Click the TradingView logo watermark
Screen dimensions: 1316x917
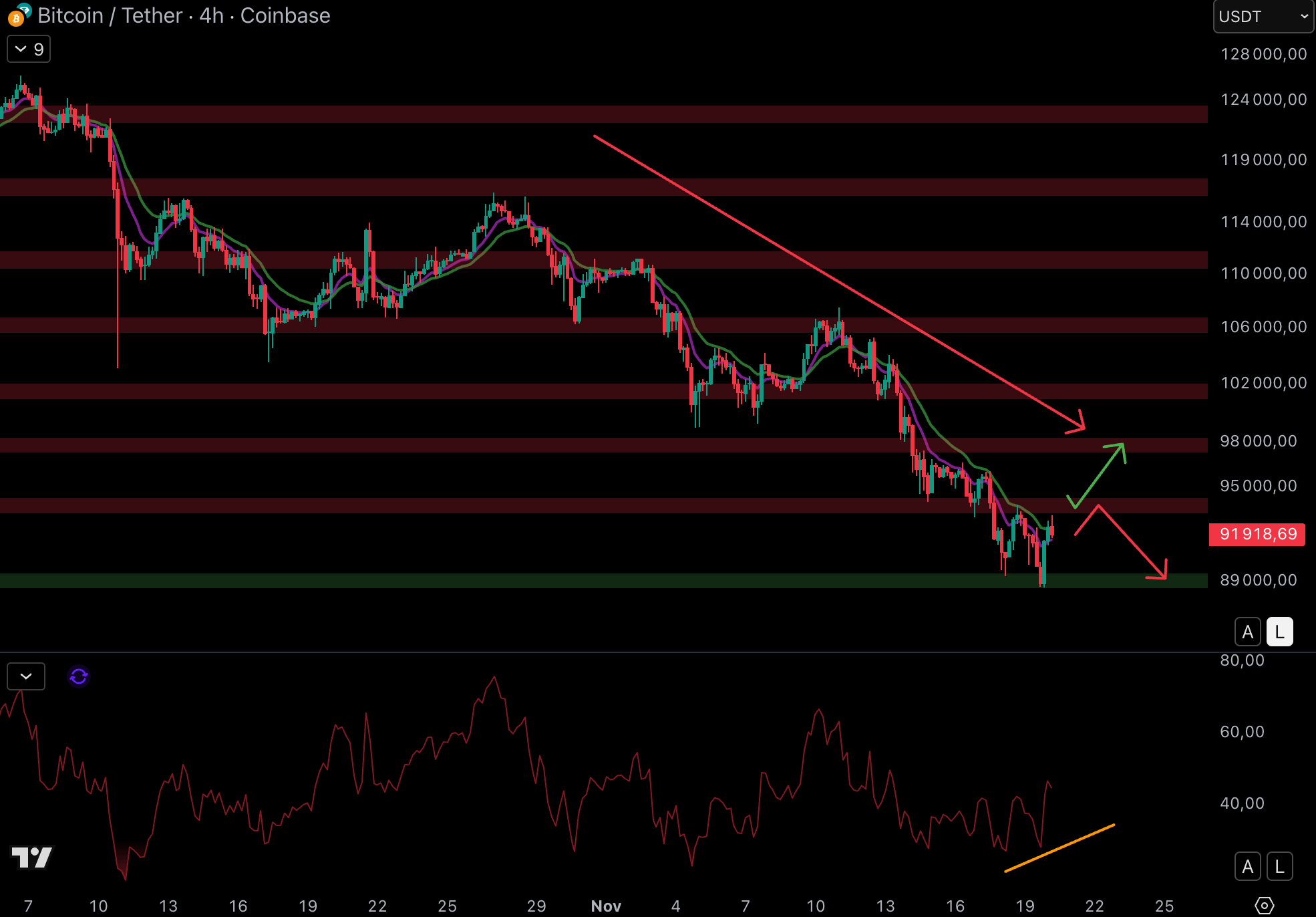click(x=31, y=857)
